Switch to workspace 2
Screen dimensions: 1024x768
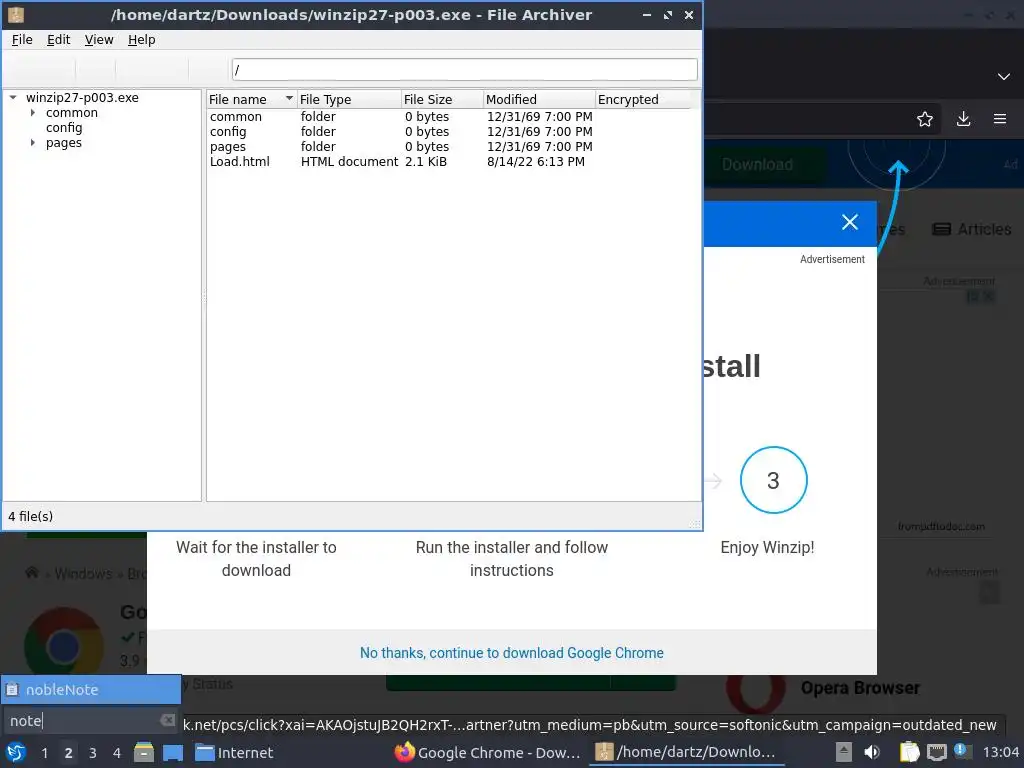coord(68,753)
